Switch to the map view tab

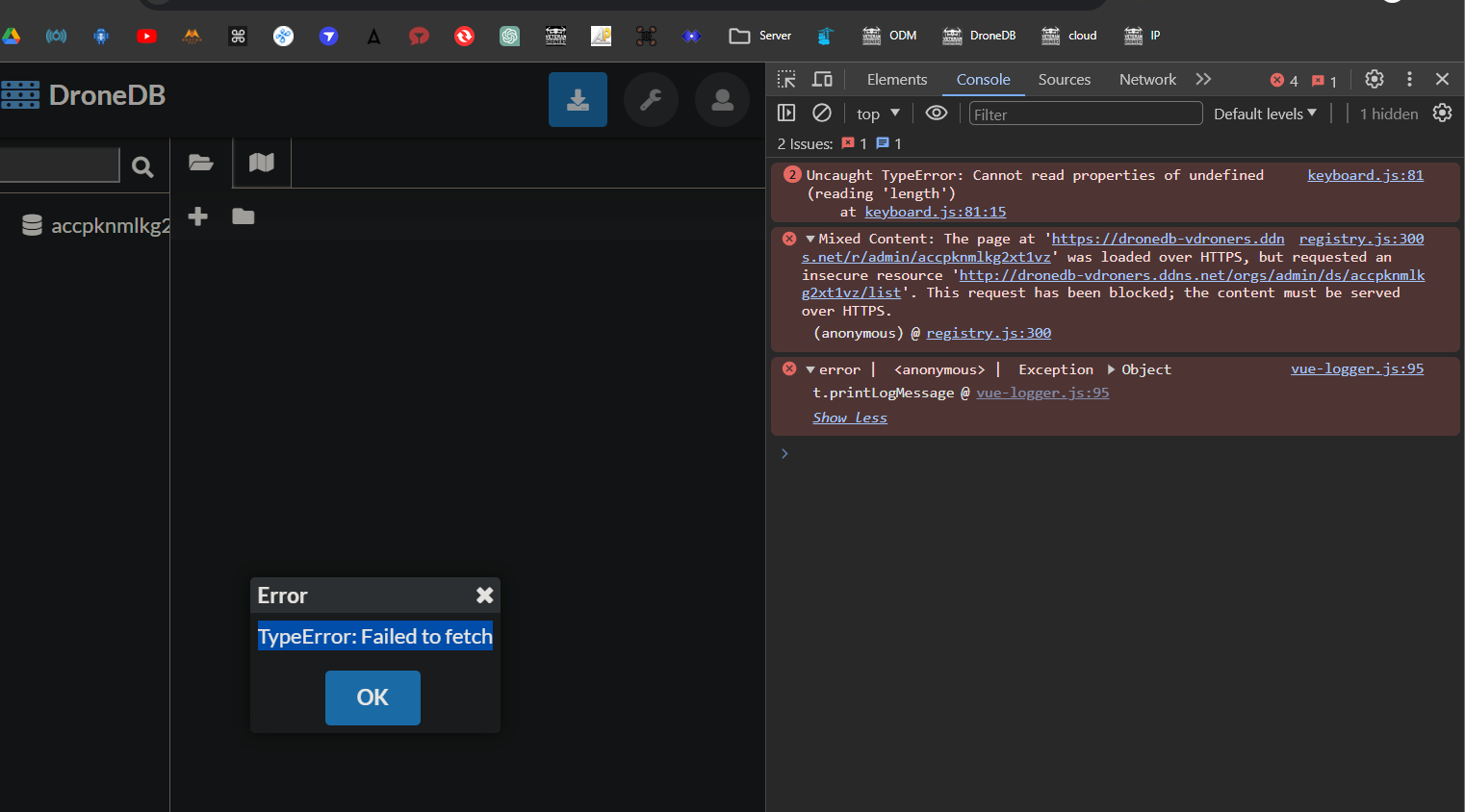(262, 163)
